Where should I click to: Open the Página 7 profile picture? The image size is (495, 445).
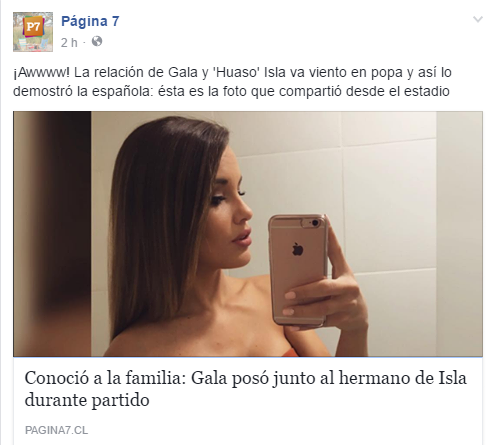pos(33,32)
